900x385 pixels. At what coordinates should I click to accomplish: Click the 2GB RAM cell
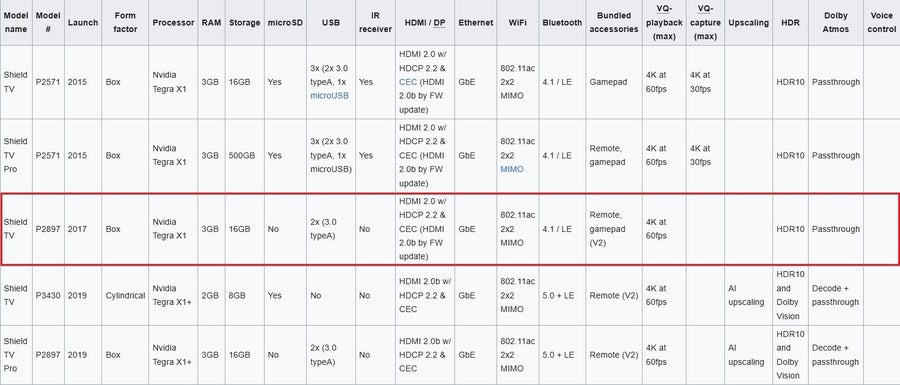pyautogui.click(x=211, y=295)
